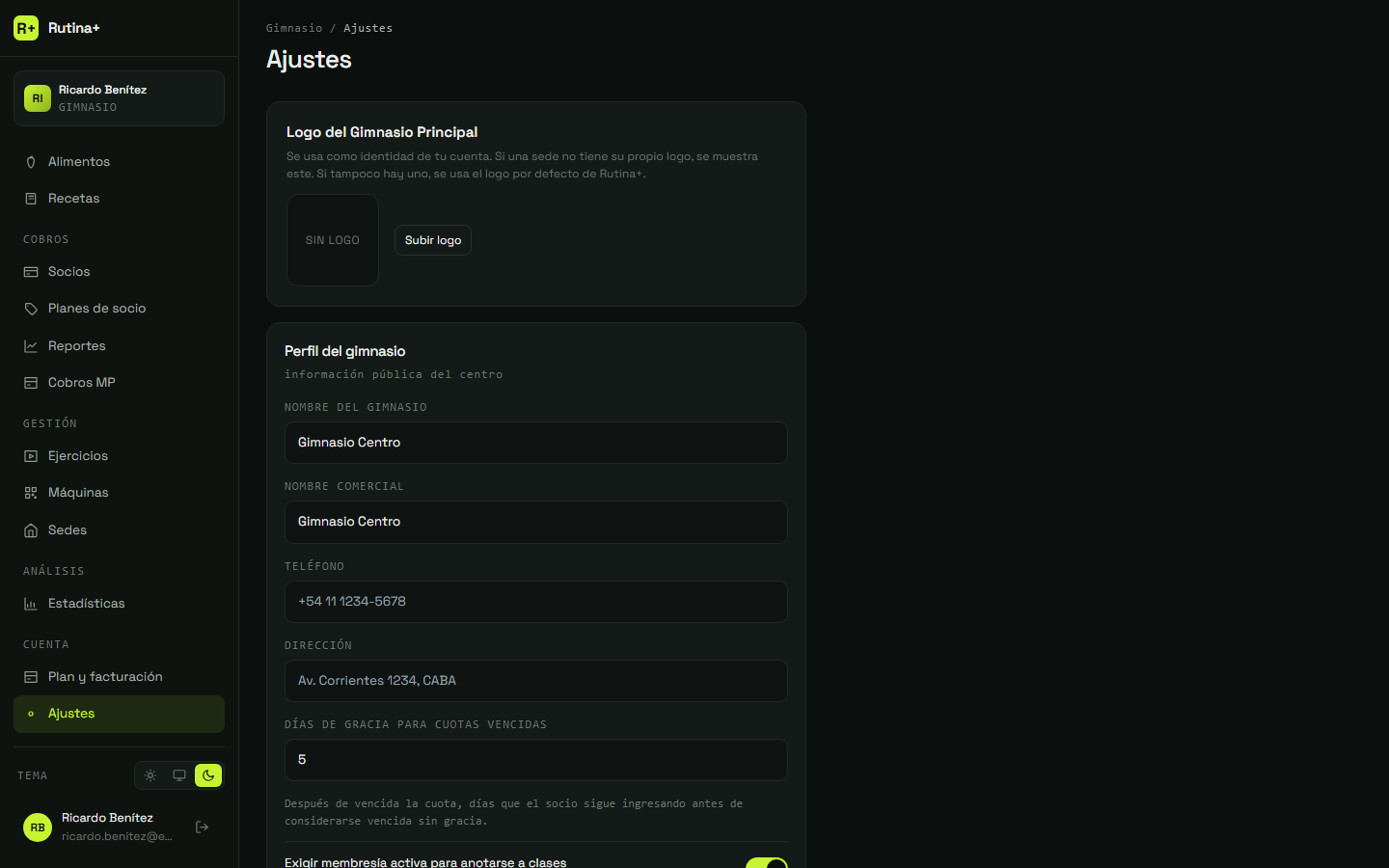1389x868 pixels.
Task: Click Gimnasio breadcrumb link
Action: pyautogui.click(x=294, y=28)
